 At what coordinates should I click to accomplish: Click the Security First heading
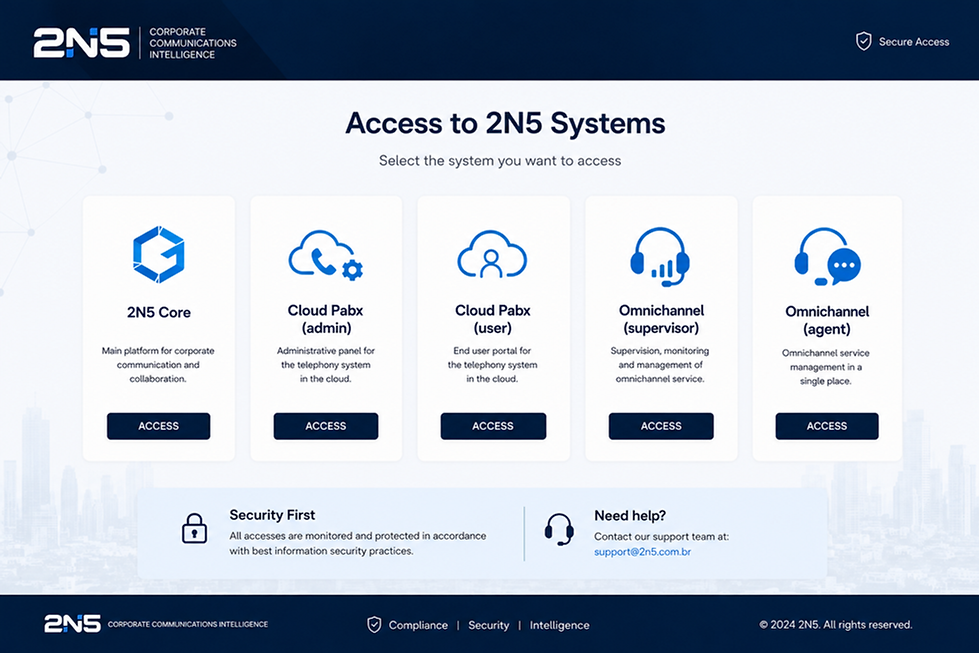point(272,515)
